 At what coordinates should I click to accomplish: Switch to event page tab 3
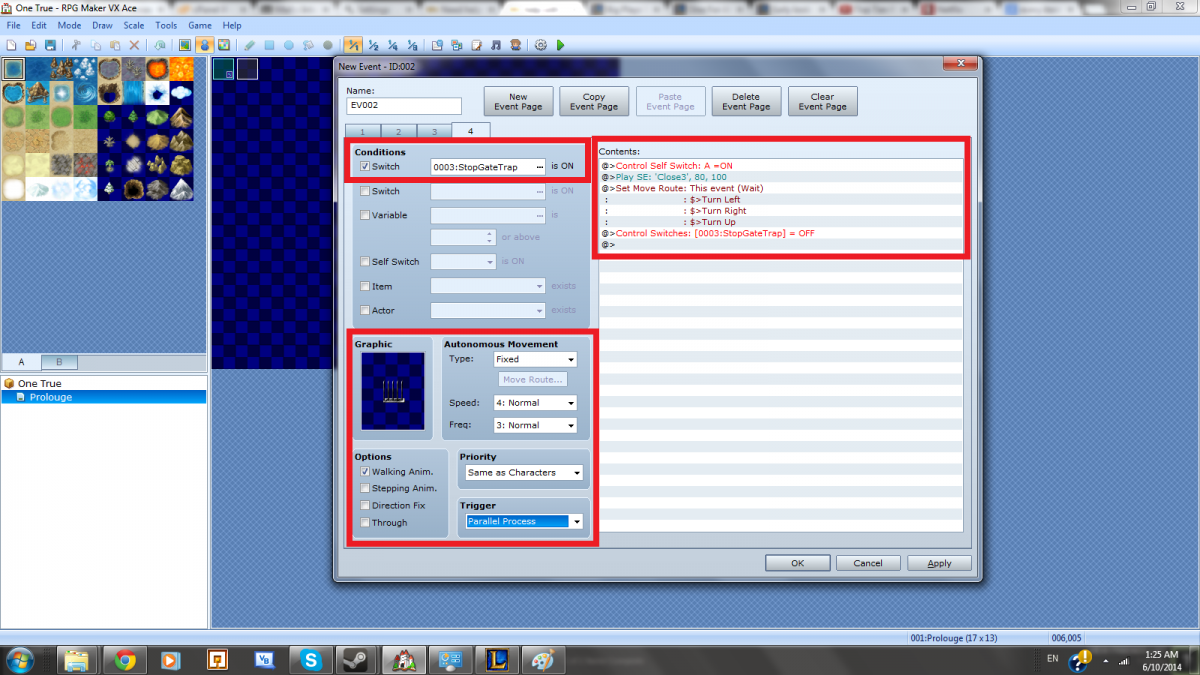[433, 131]
